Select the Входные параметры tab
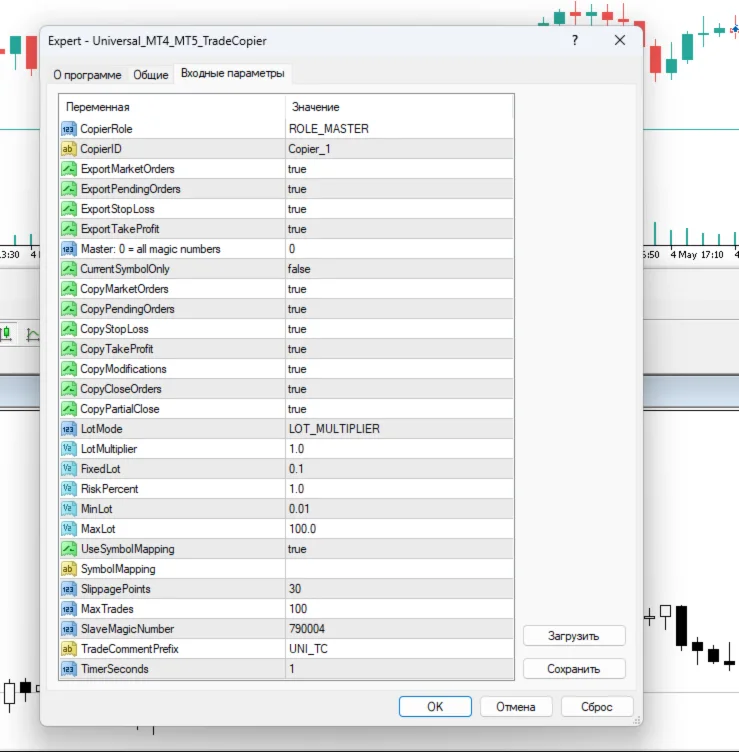The image size is (739, 752). (x=233, y=73)
